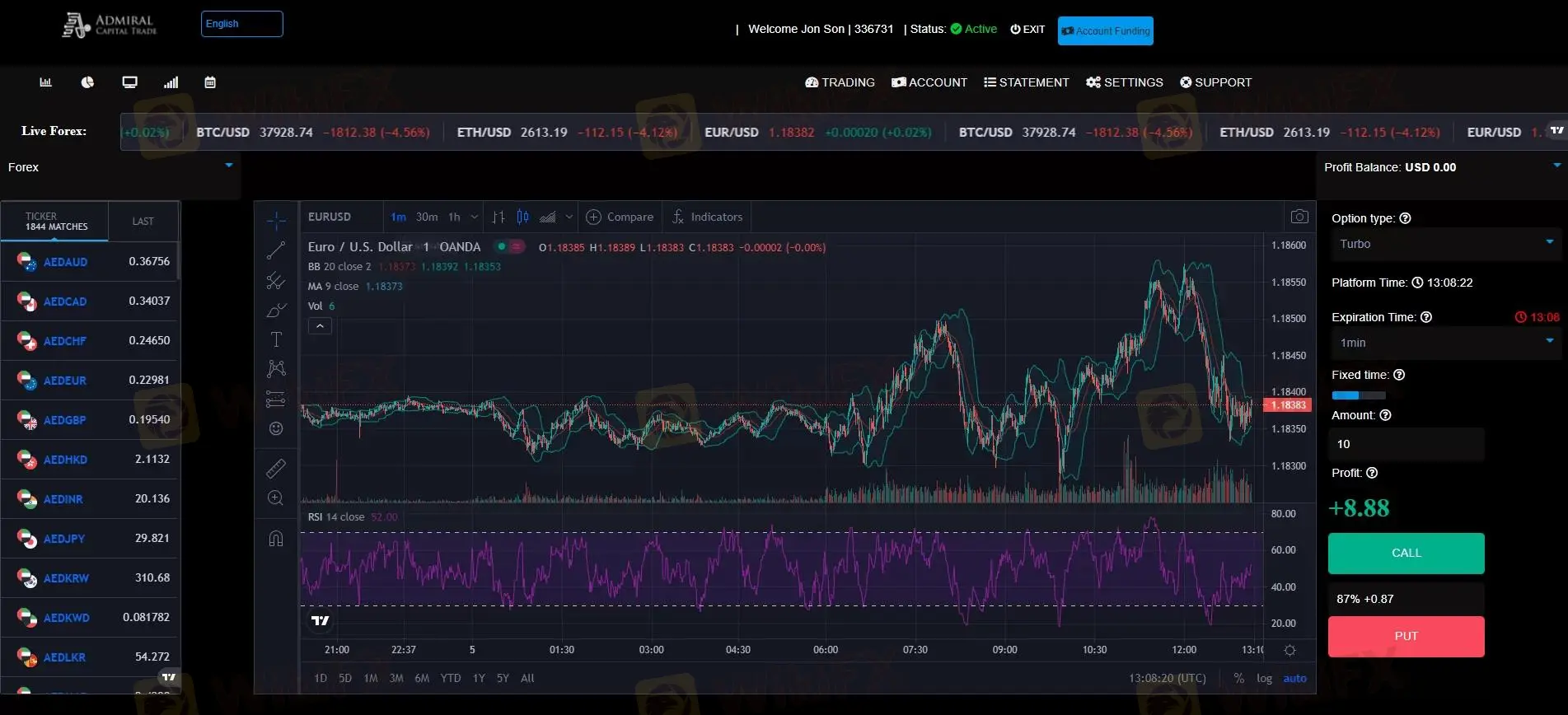This screenshot has width=1568, height=715.
Task: Toggle percent scale on the chart
Action: (x=1238, y=678)
